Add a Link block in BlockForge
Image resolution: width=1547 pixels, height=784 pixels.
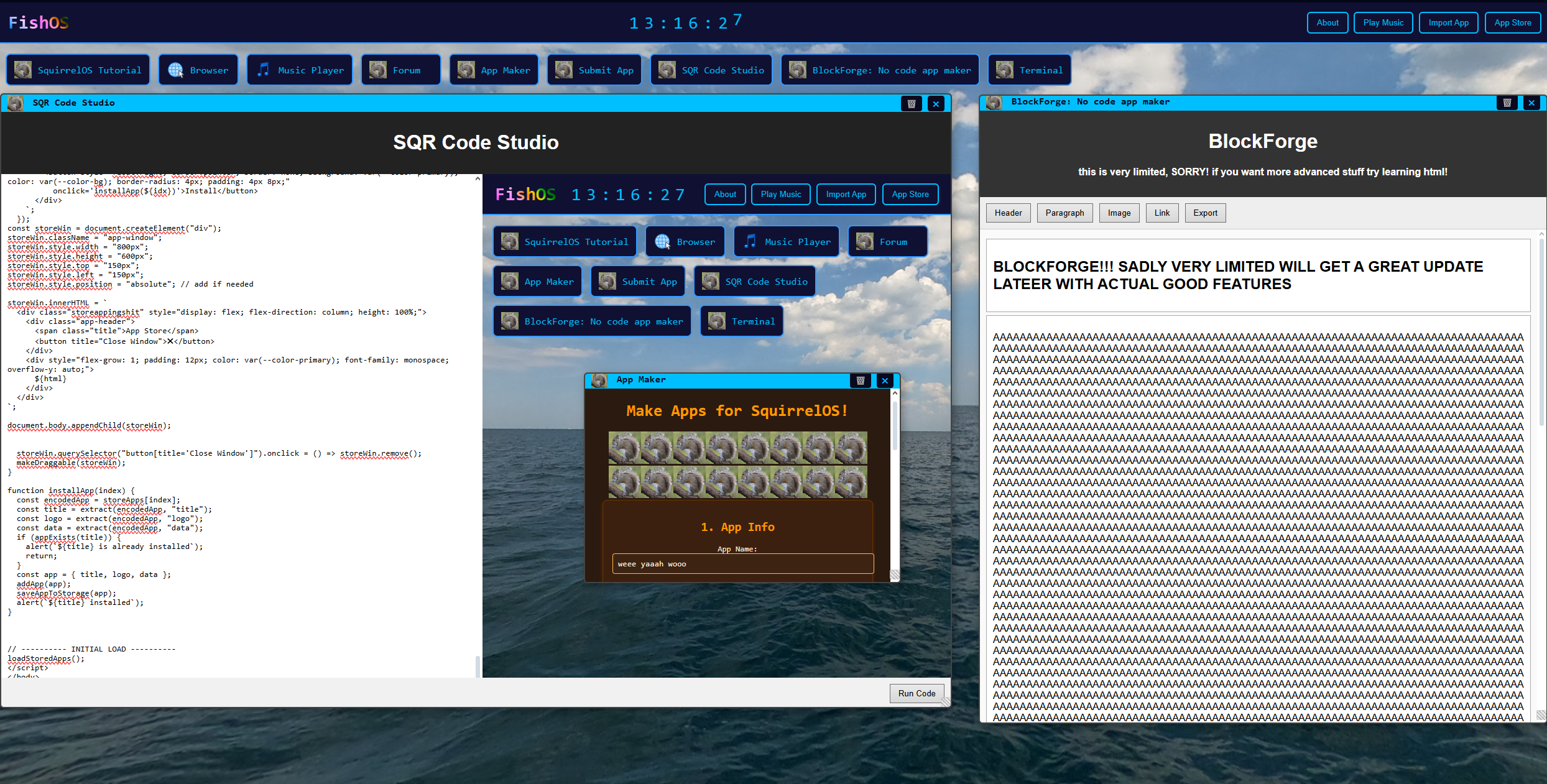coord(1162,213)
